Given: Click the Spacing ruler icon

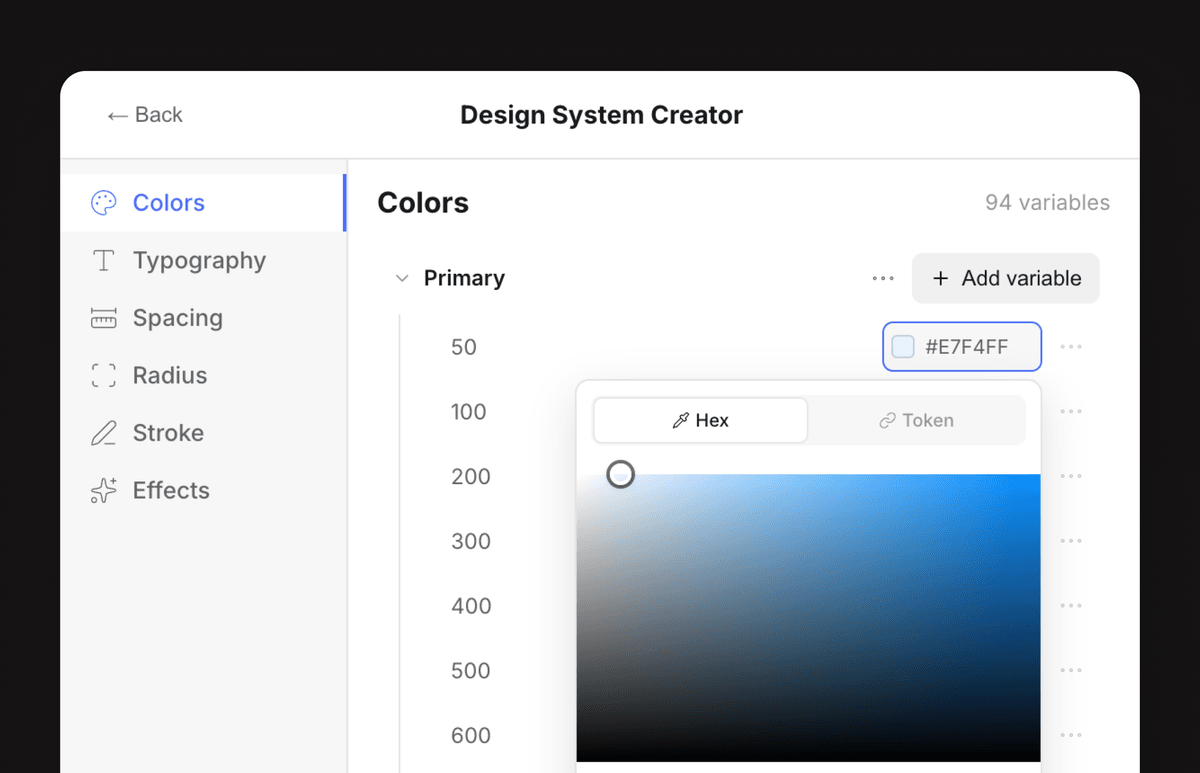Looking at the screenshot, I should pos(104,318).
